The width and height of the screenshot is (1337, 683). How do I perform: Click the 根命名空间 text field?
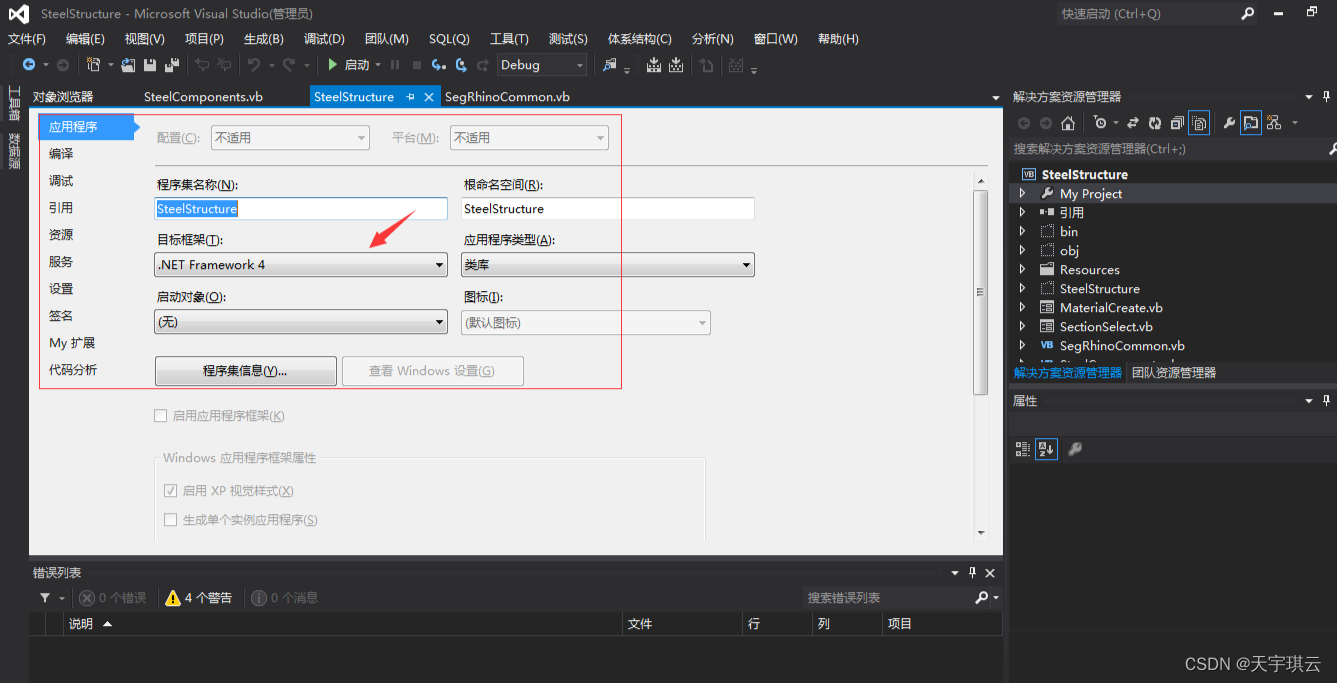click(x=608, y=209)
